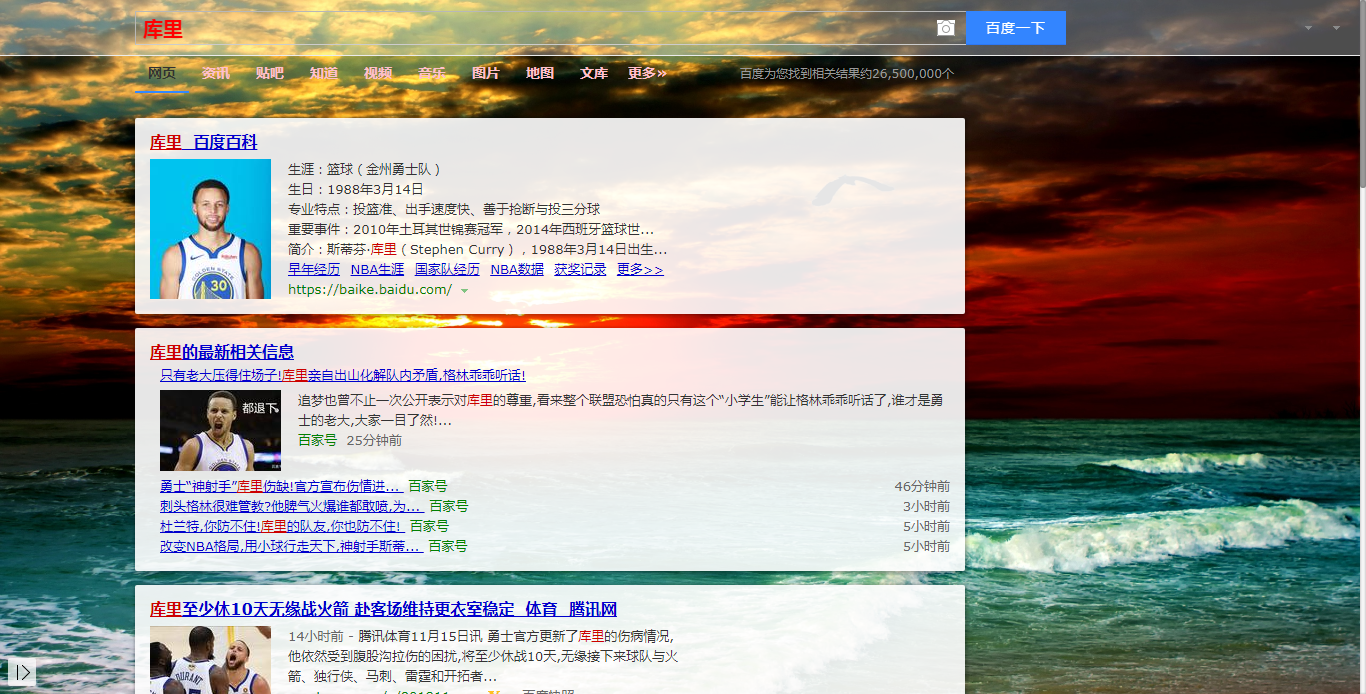Click the 百家号 source beside 25分钟前
1366x694 pixels.
point(317,440)
